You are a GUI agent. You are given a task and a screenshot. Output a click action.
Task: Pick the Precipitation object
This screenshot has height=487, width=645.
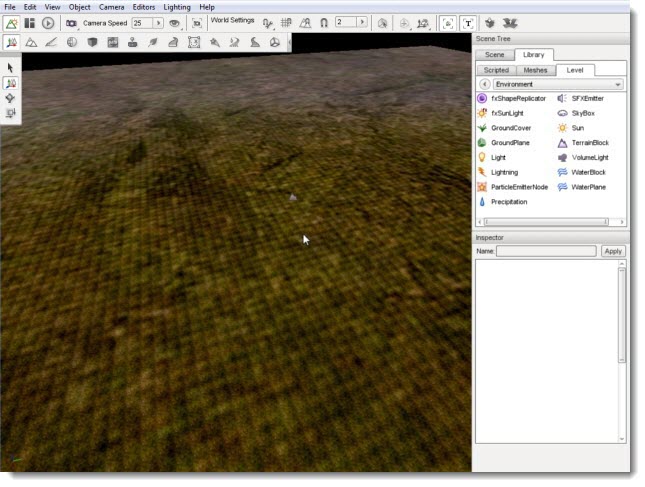click(x=509, y=202)
